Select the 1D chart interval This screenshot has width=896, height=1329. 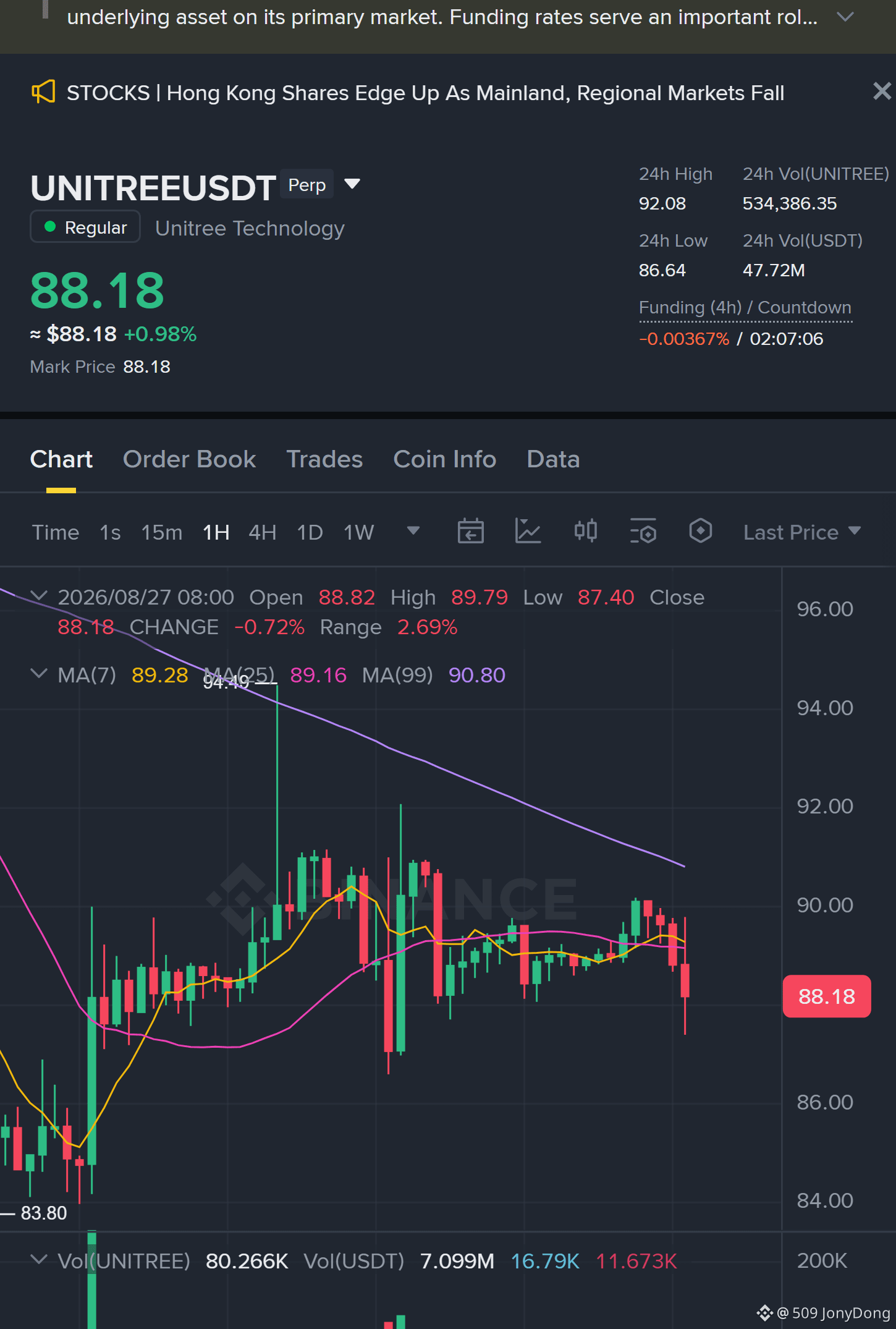tap(310, 532)
